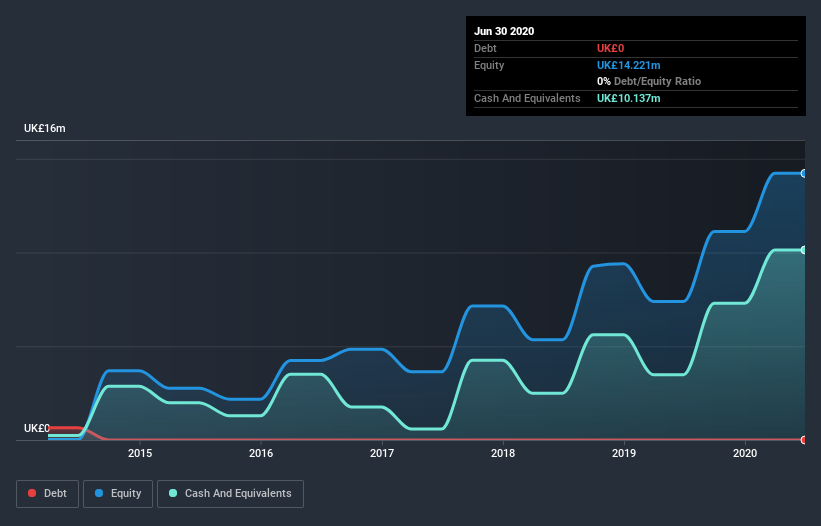Image resolution: width=821 pixels, height=526 pixels.
Task: Click the Jun 30 2020 tooltip date
Action: 504,31
